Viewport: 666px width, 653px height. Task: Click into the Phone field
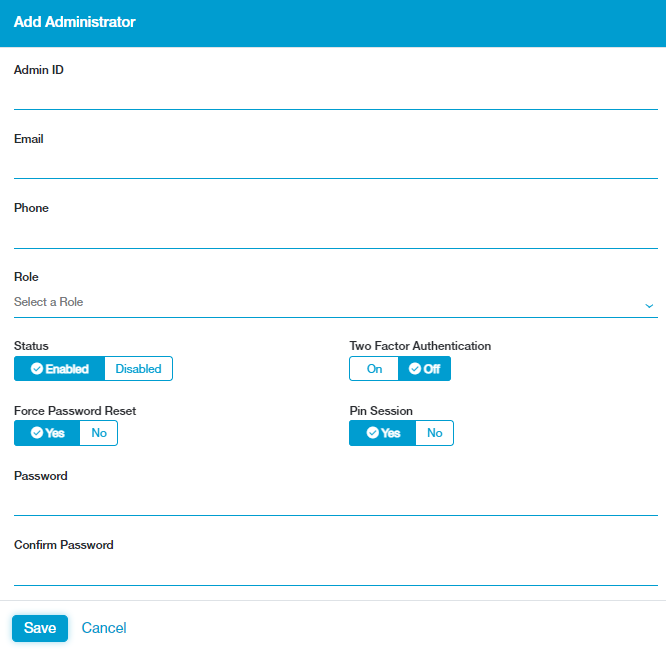(x=335, y=234)
